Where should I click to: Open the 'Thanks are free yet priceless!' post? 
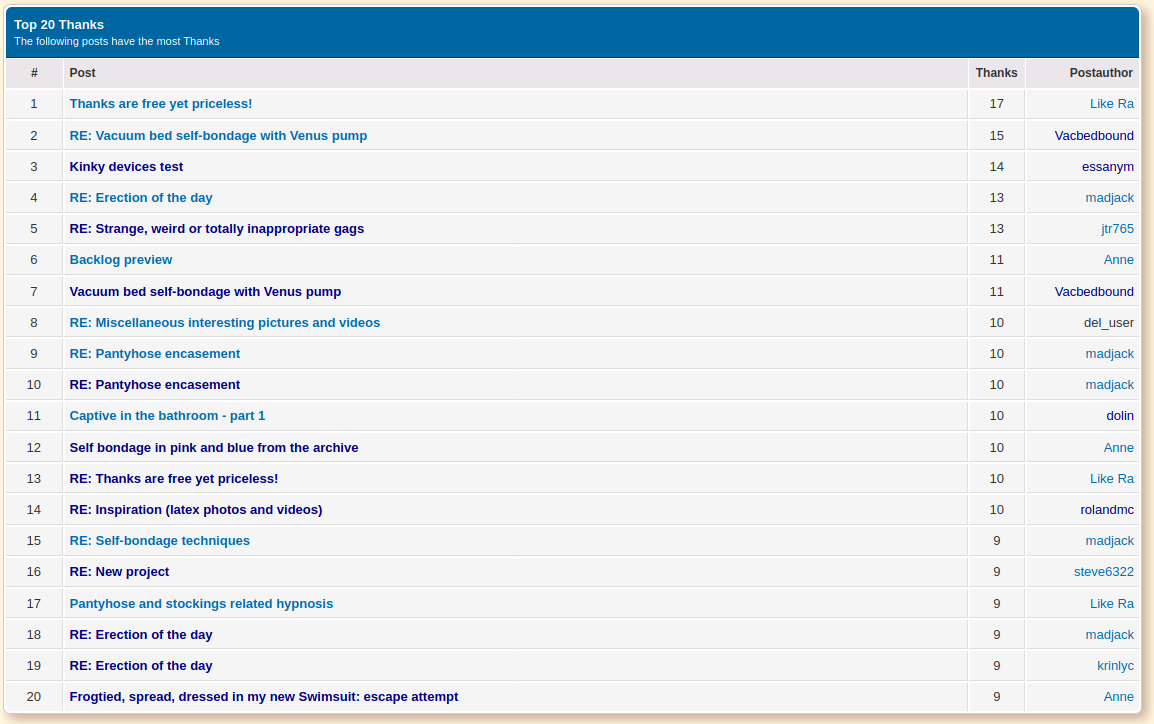[x=160, y=104]
